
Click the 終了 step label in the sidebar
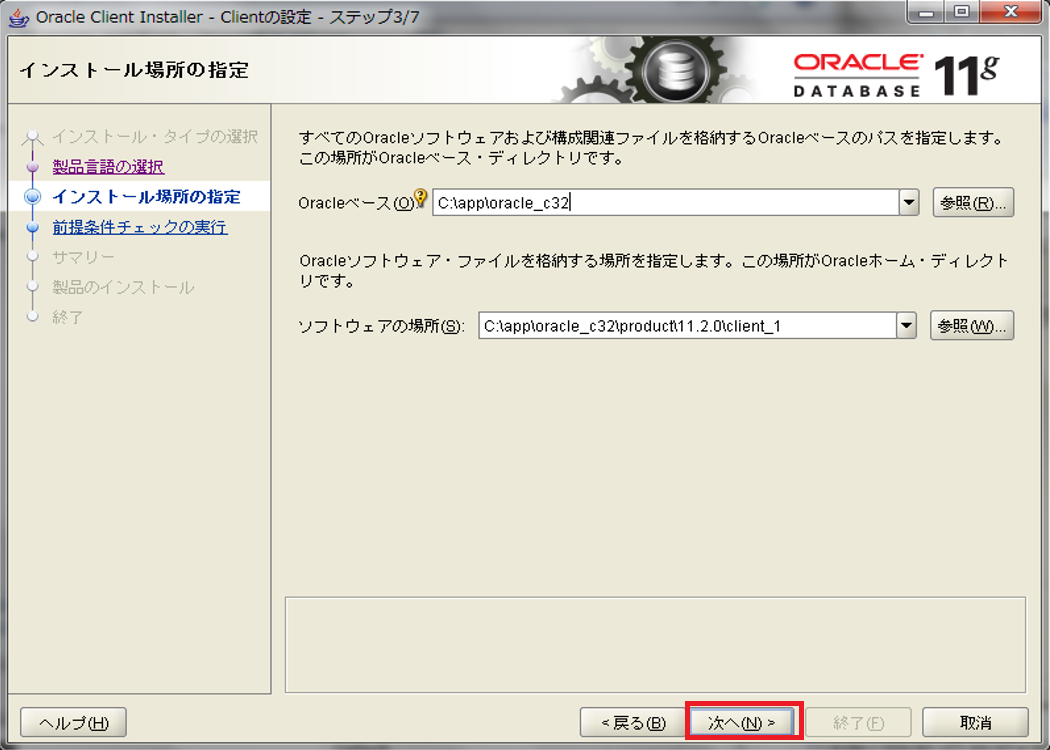[x=68, y=317]
